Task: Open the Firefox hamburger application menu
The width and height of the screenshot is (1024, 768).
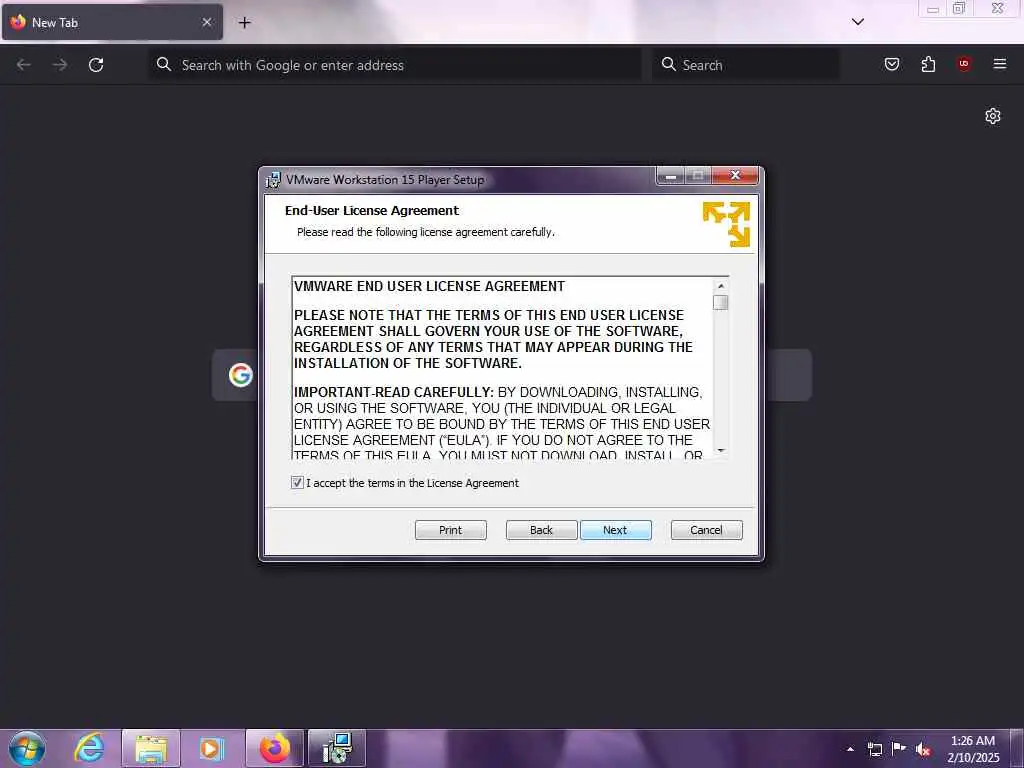Action: [x=1000, y=64]
